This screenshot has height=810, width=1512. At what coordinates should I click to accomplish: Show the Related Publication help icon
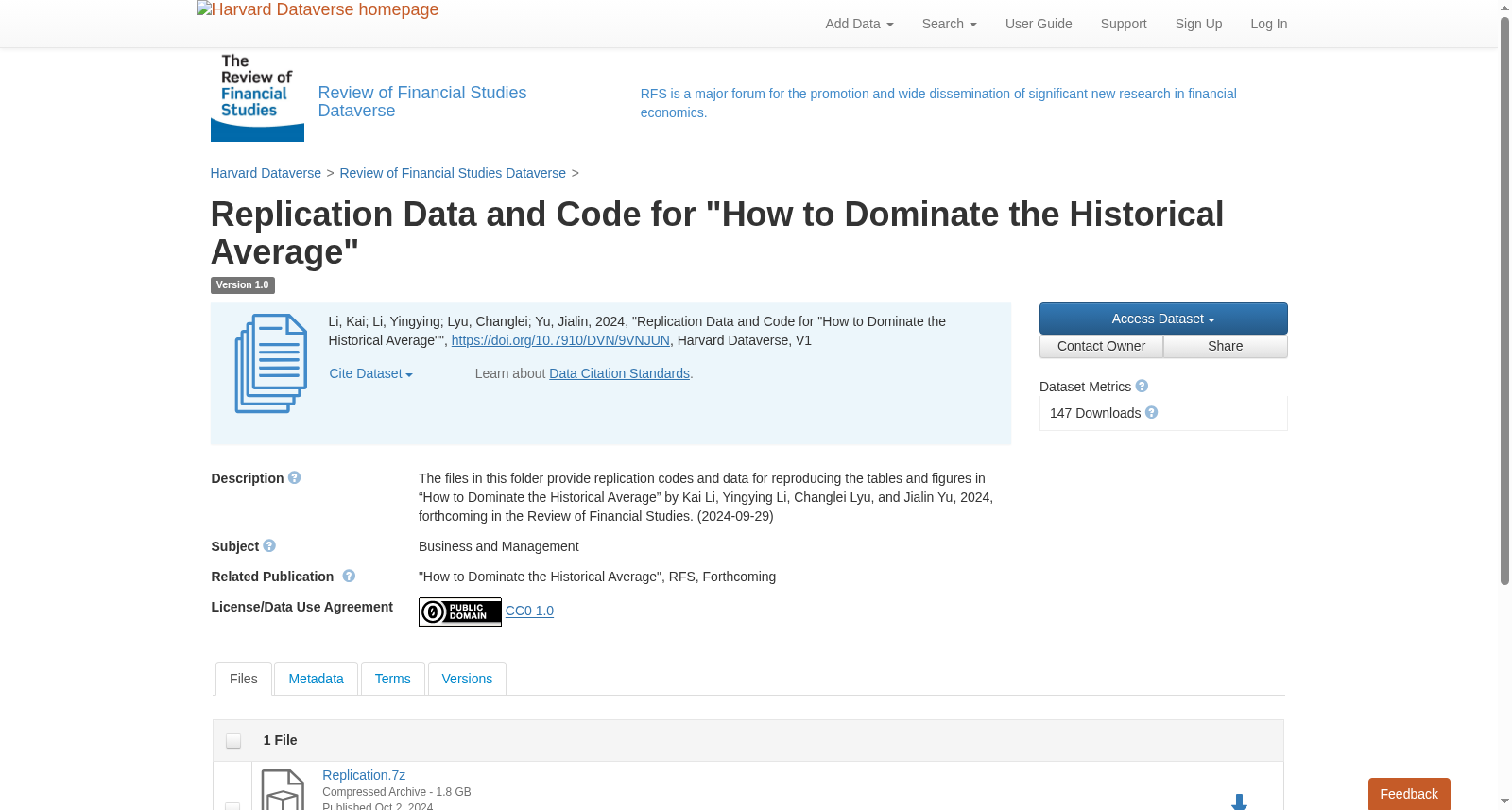click(349, 576)
